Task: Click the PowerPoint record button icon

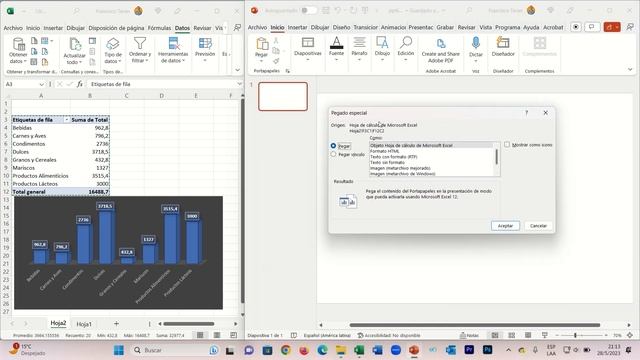Action: pos(576,27)
